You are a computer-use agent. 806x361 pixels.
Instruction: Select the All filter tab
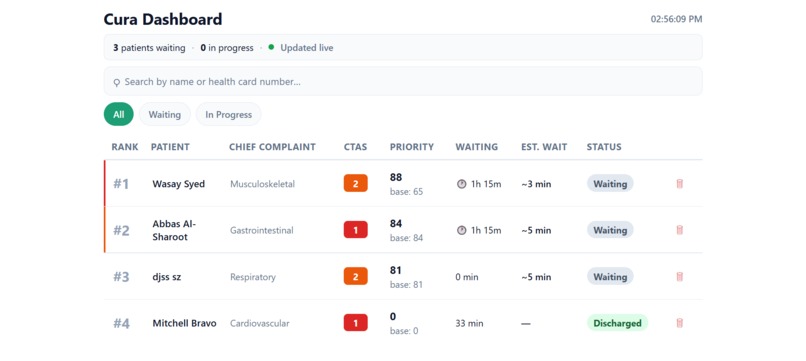click(x=119, y=114)
